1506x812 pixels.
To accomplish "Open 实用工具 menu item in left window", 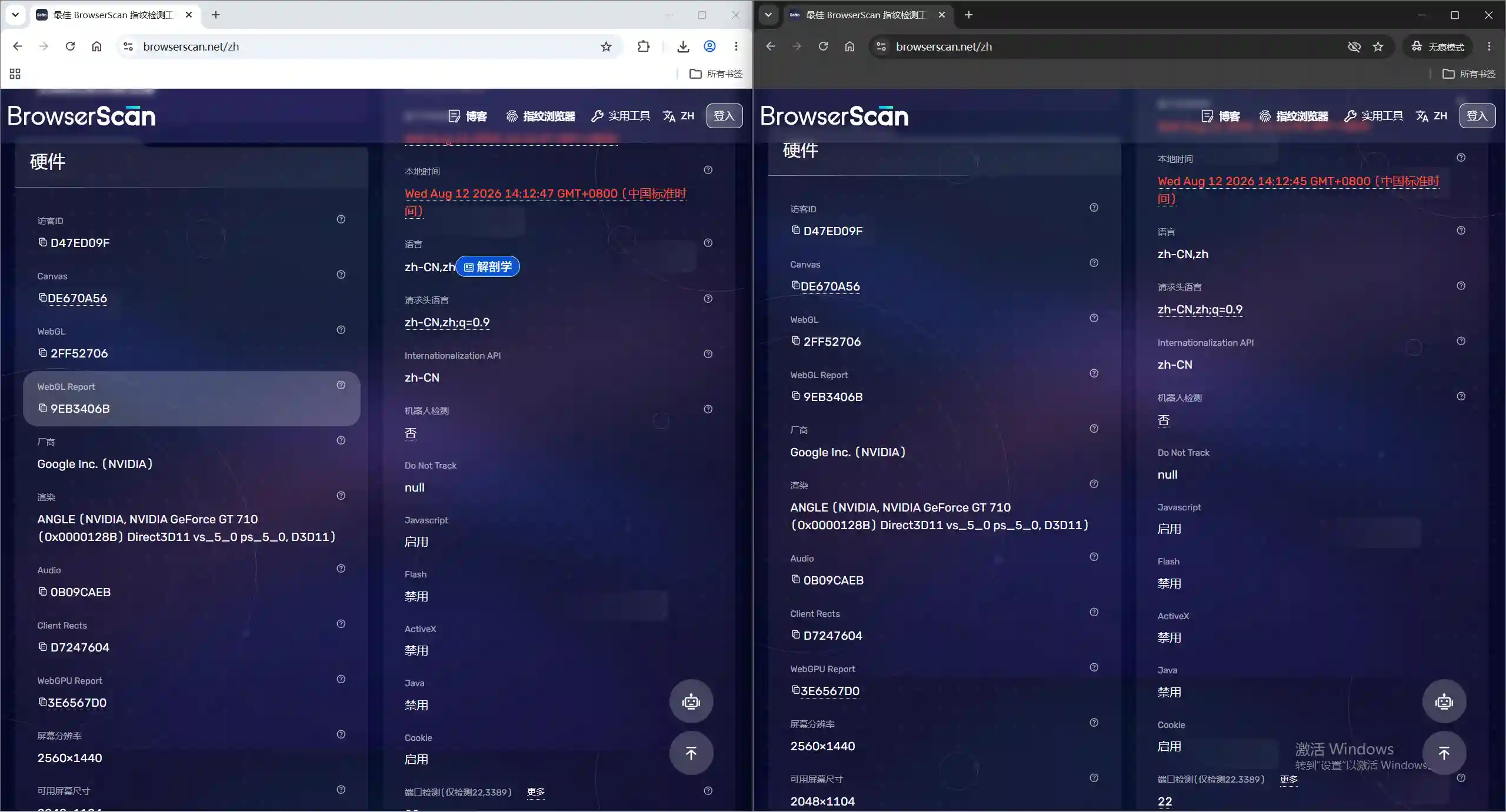I will [x=621, y=116].
